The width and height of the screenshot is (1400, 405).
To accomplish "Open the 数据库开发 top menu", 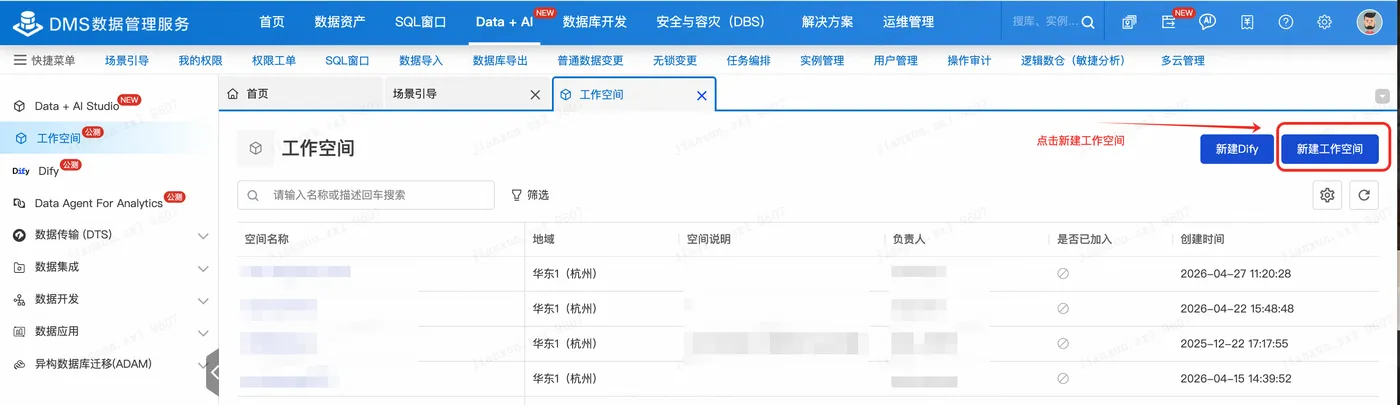I will pyautogui.click(x=595, y=22).
